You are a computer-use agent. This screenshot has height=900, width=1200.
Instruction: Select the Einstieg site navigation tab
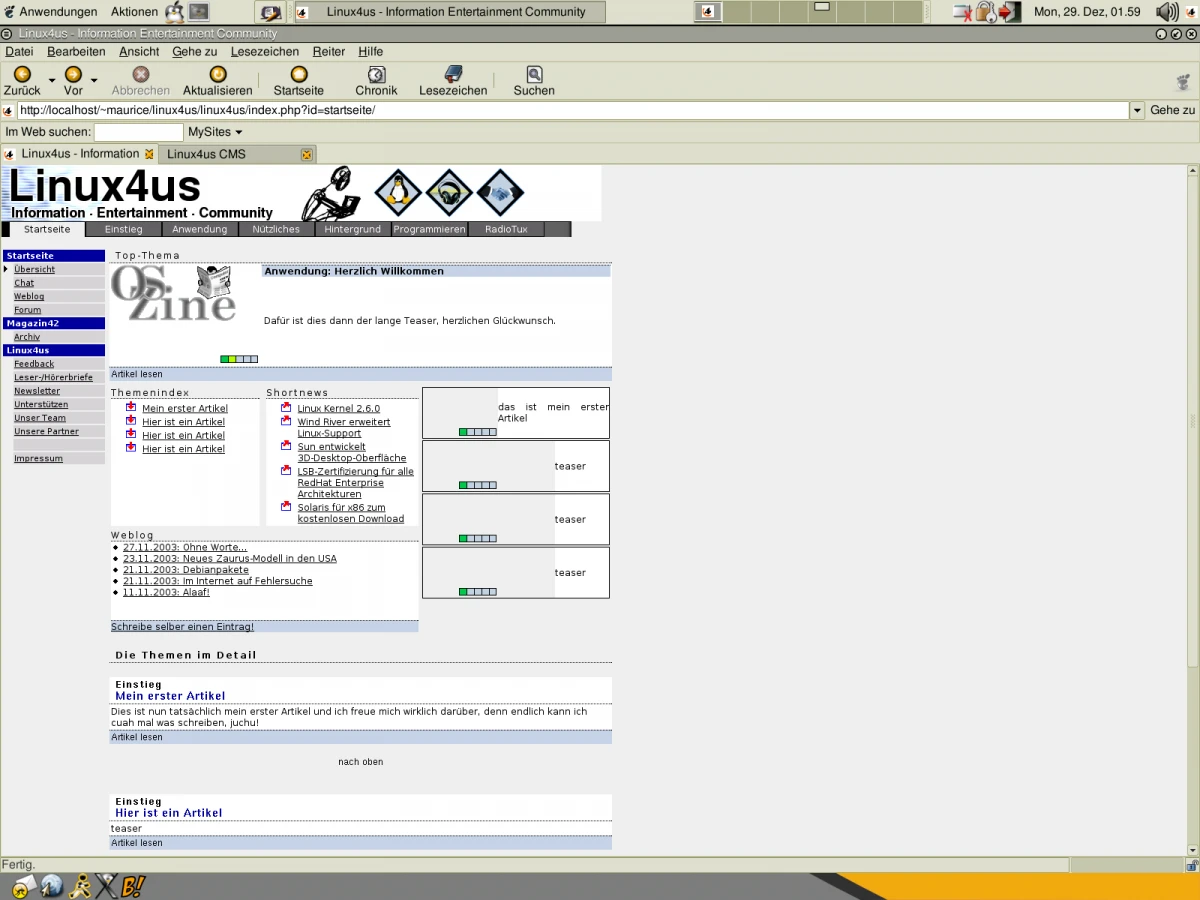[124, 229]
